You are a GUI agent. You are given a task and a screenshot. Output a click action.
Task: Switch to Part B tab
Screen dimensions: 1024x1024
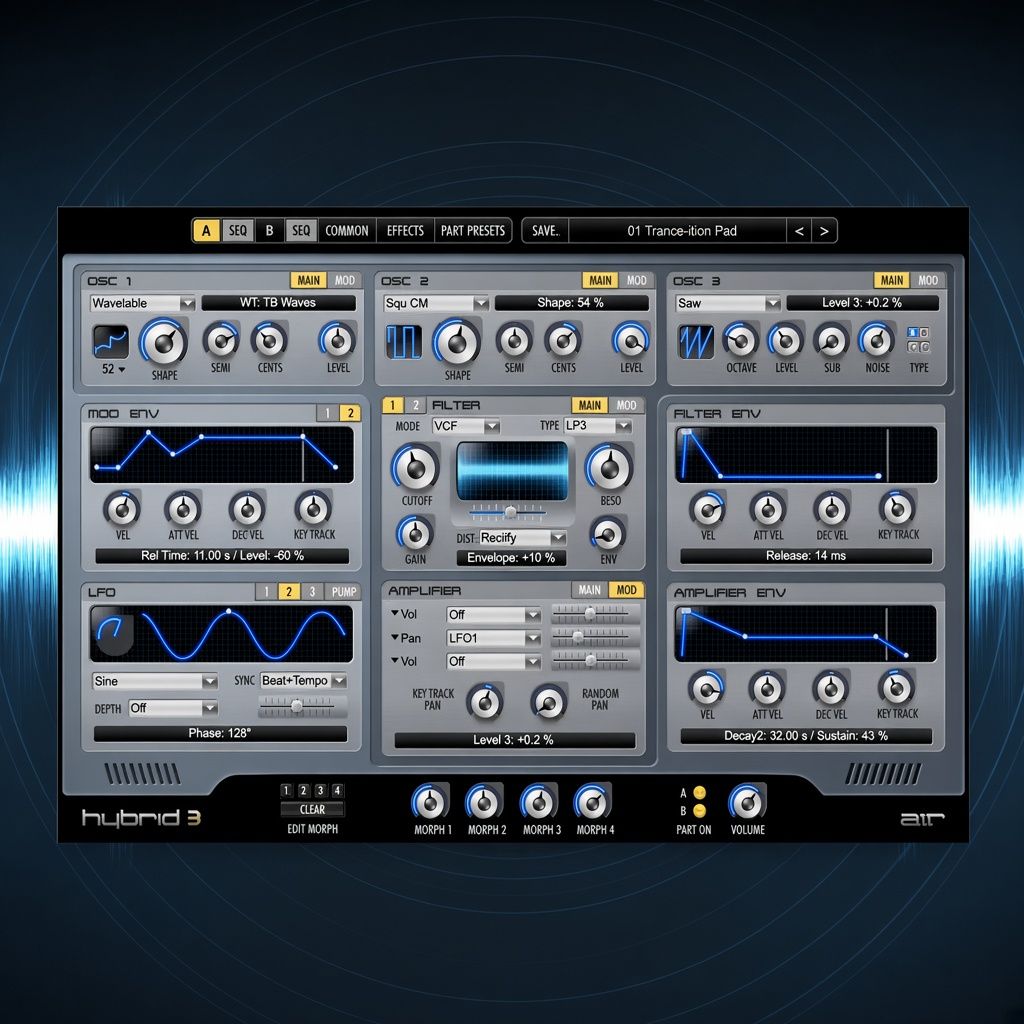point(269,231)
